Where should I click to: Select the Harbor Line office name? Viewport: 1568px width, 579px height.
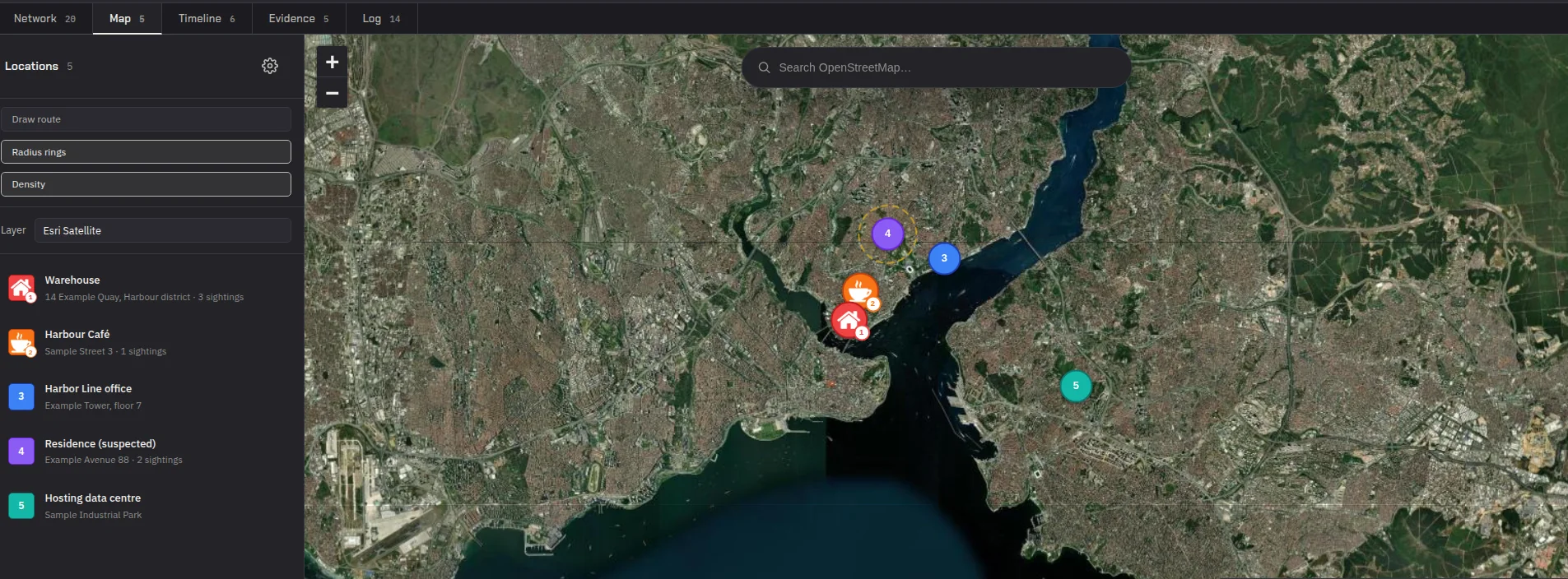pos(88,389)
